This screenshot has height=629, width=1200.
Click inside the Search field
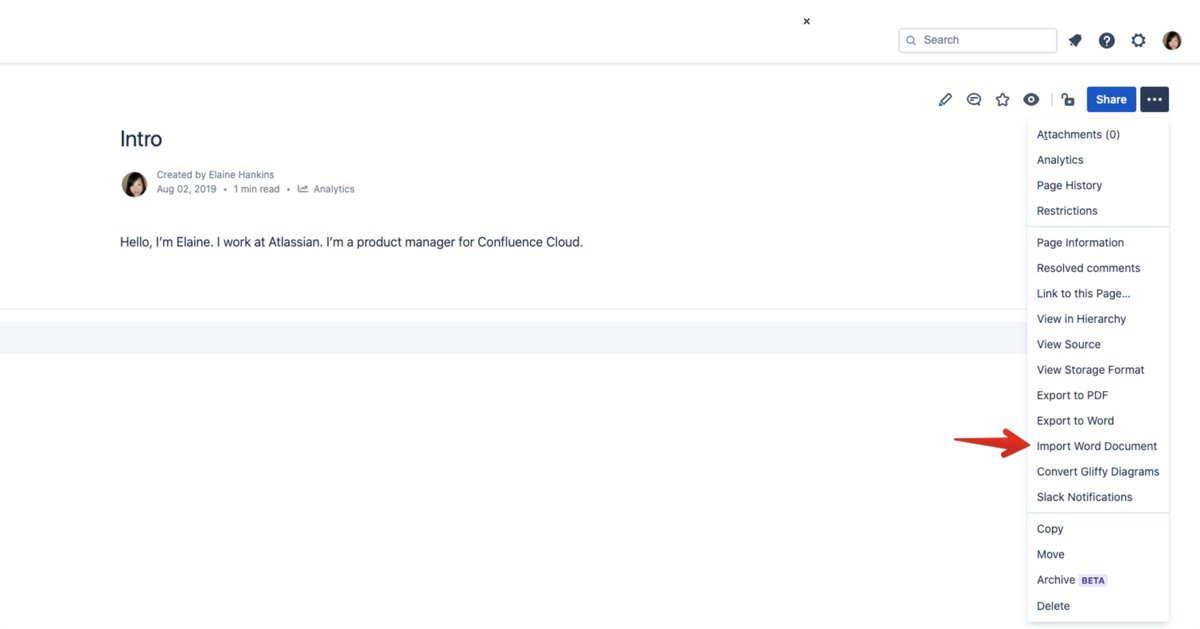coord(977,40)
